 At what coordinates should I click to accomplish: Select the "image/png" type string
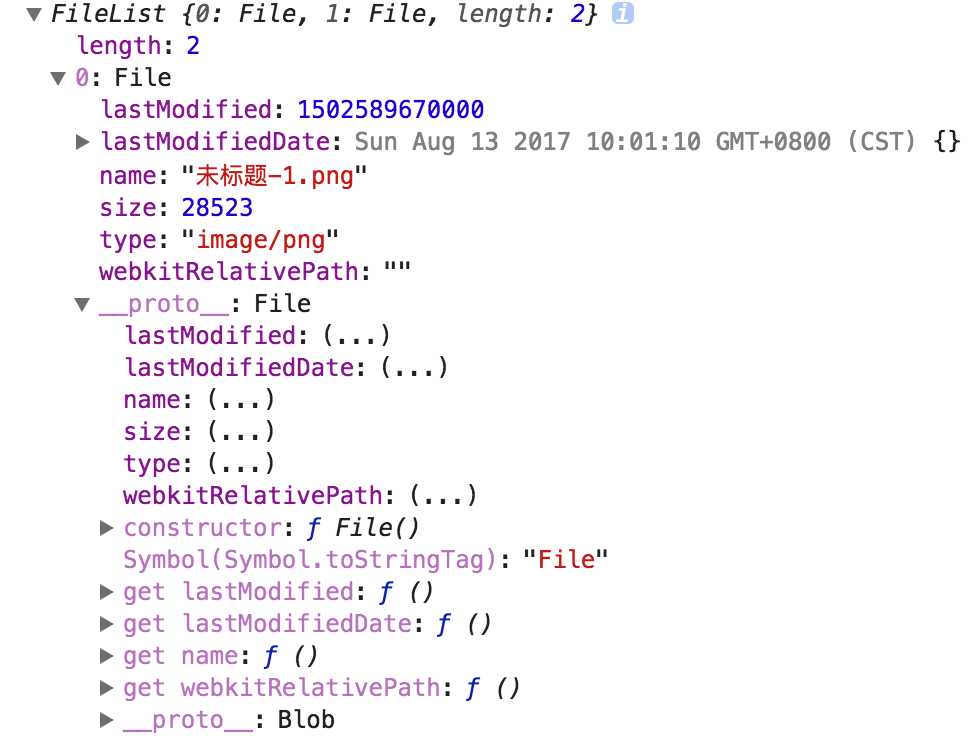tap(260, 239)
